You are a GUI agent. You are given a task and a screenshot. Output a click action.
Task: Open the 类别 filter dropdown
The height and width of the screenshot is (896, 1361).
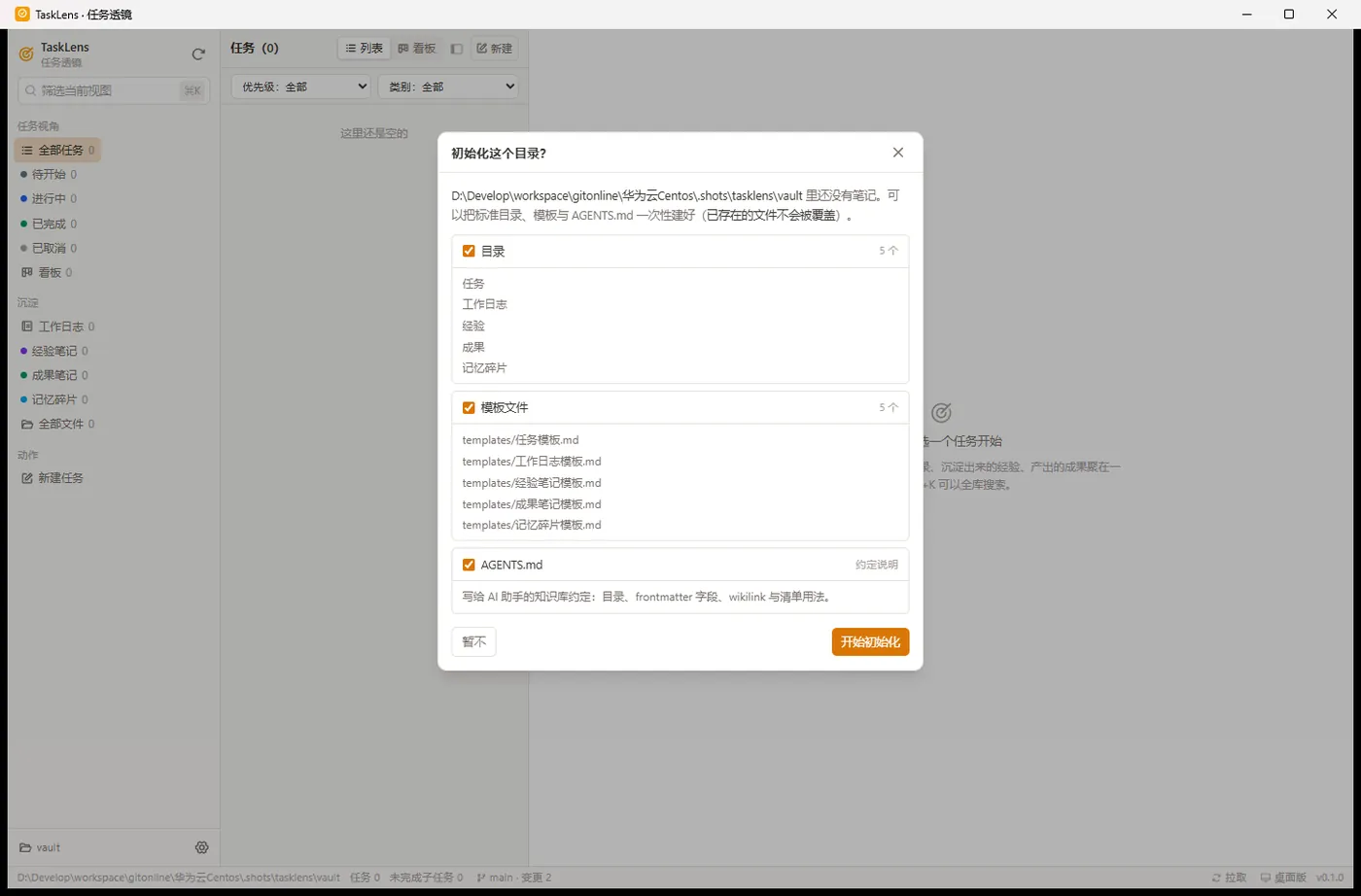click(x=448, y=86)
